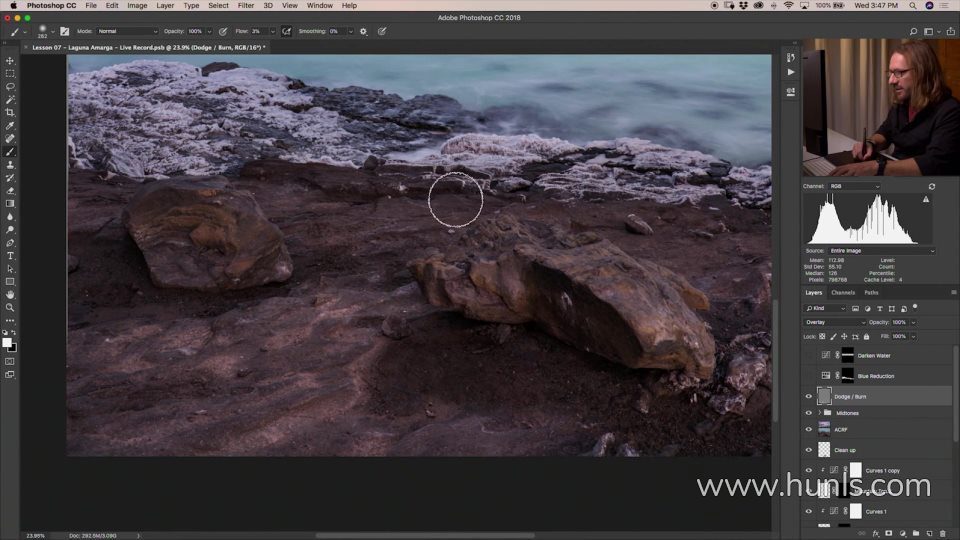
Task: Expand the Midtones group
Action: (820, 413)
